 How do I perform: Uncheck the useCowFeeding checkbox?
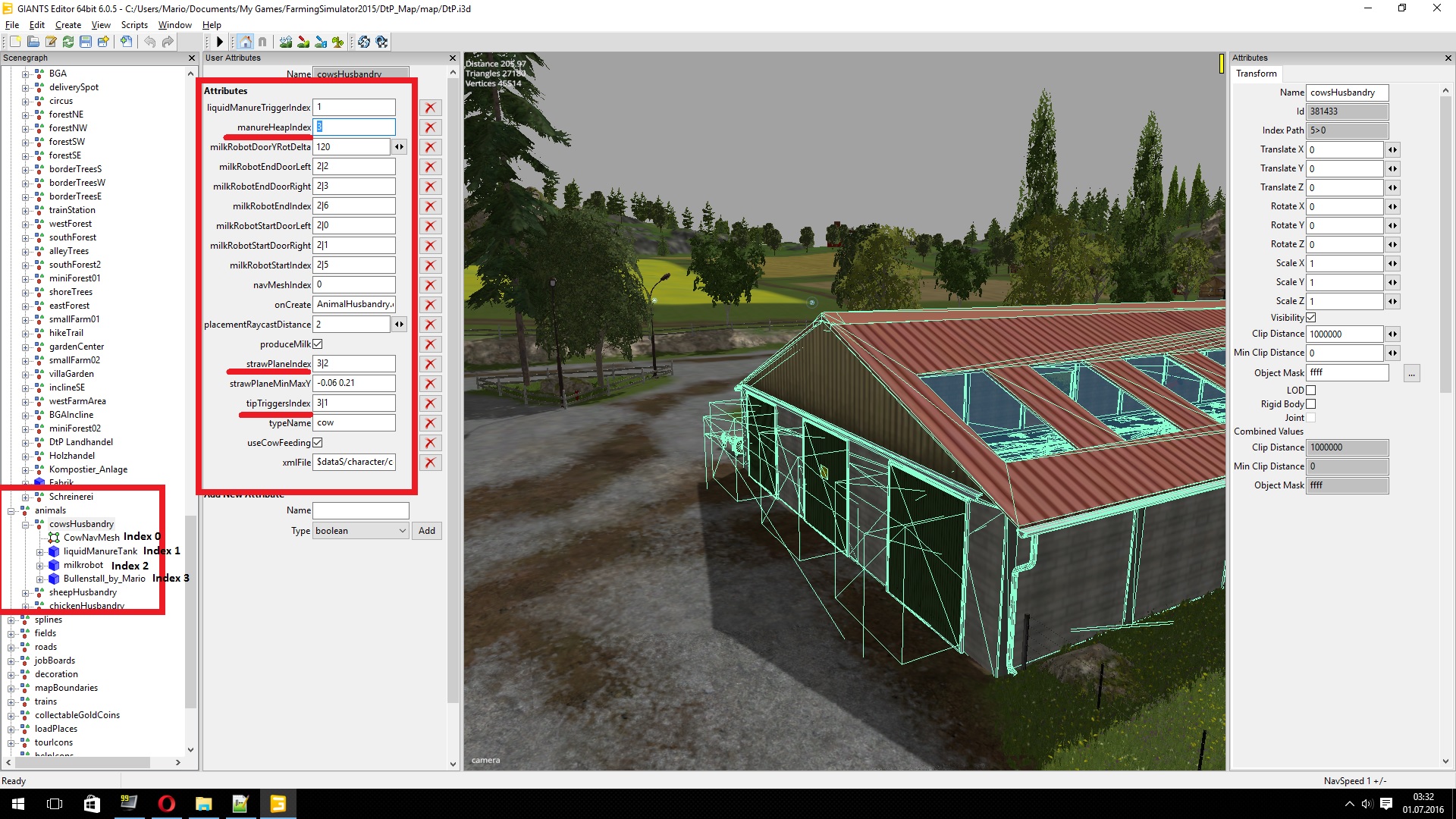click(318, 443)
